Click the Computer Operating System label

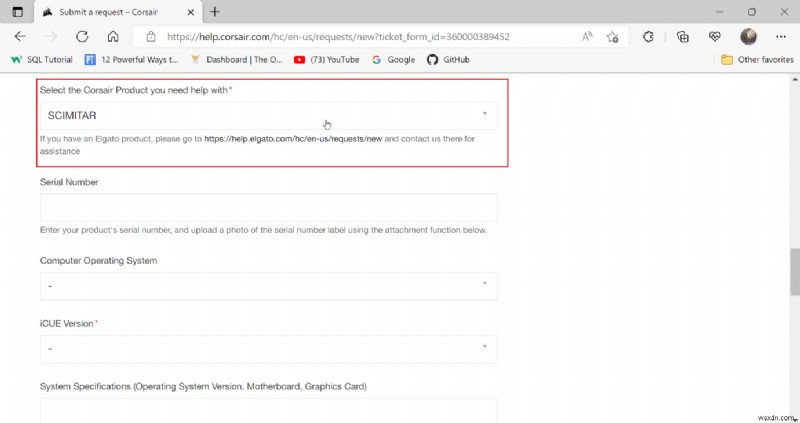pyautogui.click(x=98, y=261)
